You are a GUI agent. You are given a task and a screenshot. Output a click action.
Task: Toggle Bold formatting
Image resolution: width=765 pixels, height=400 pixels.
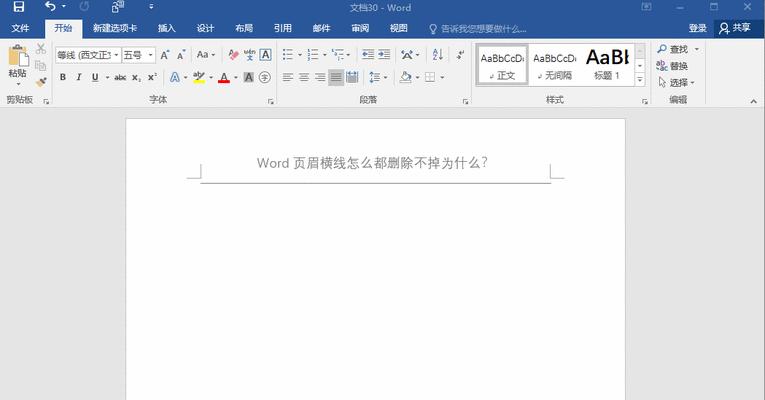(63, 77)
